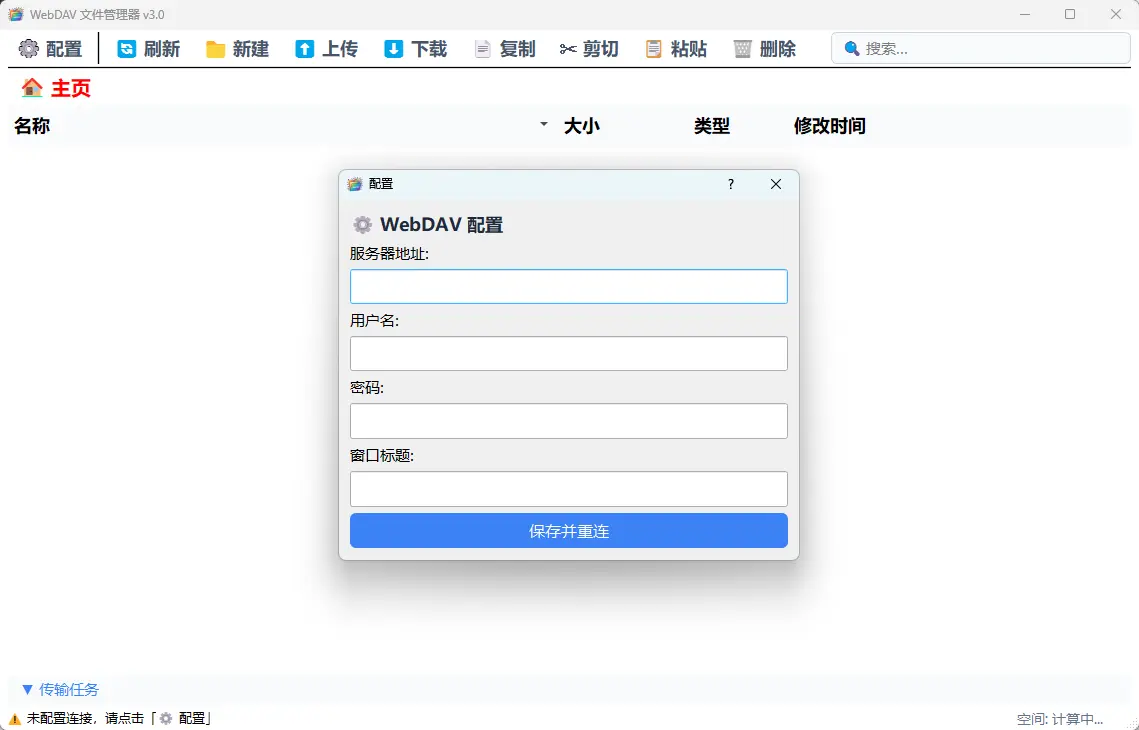1139x730 pixels.
Task: Click the 窗口标题 input field
Action: [x=569, y=489]
